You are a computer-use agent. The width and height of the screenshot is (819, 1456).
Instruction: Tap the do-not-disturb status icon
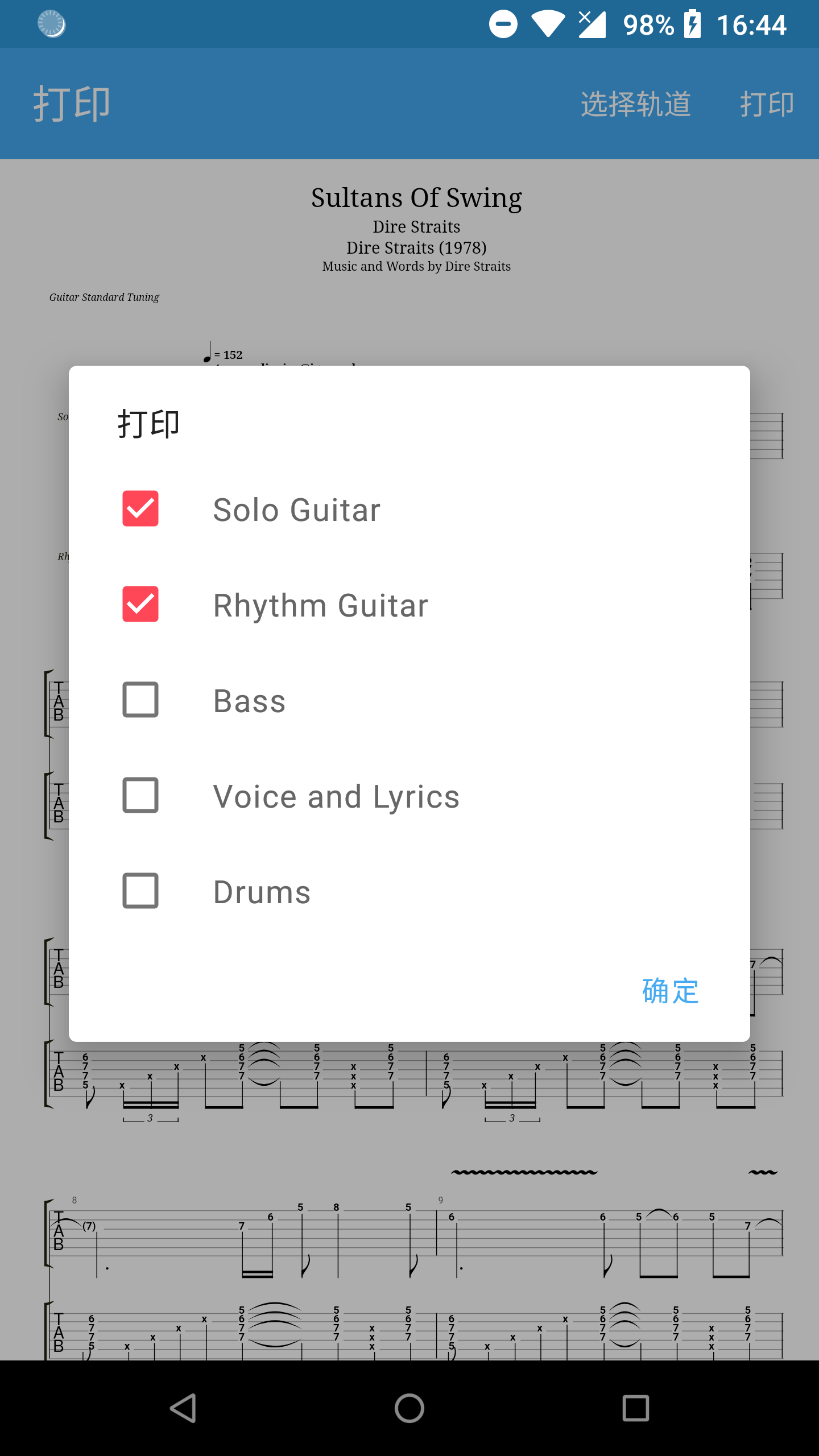[x=503, y=24]
